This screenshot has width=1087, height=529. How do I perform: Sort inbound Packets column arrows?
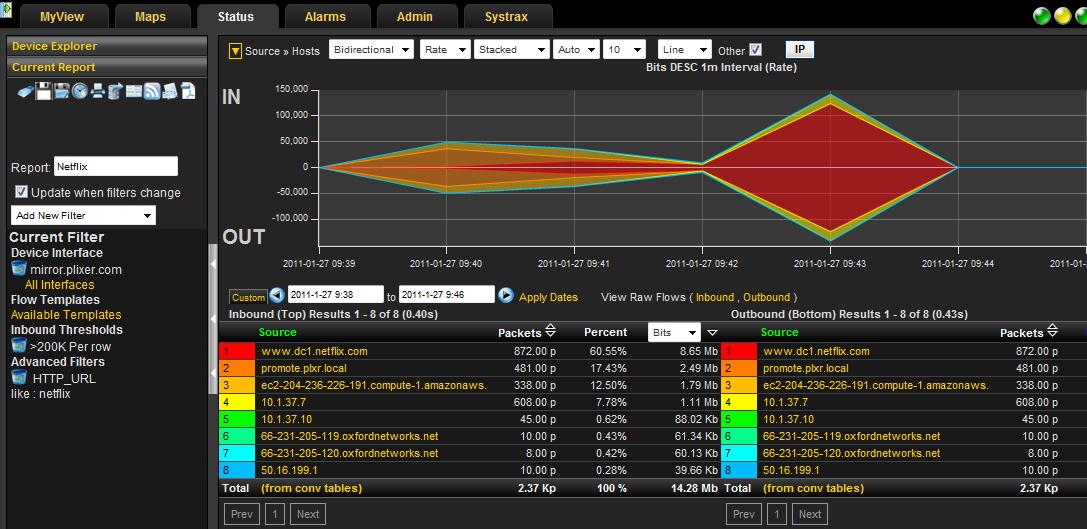click(550, 331)
